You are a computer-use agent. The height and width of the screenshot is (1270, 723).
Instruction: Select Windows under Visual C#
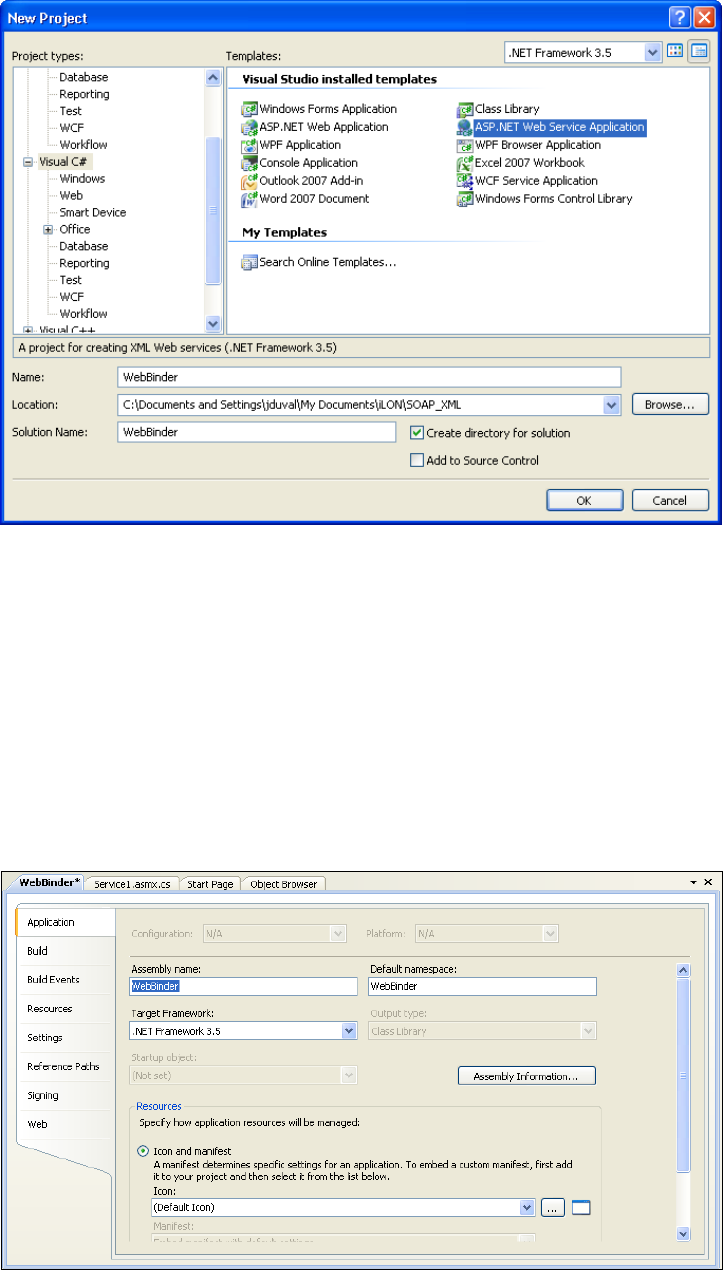pos(82,179)
